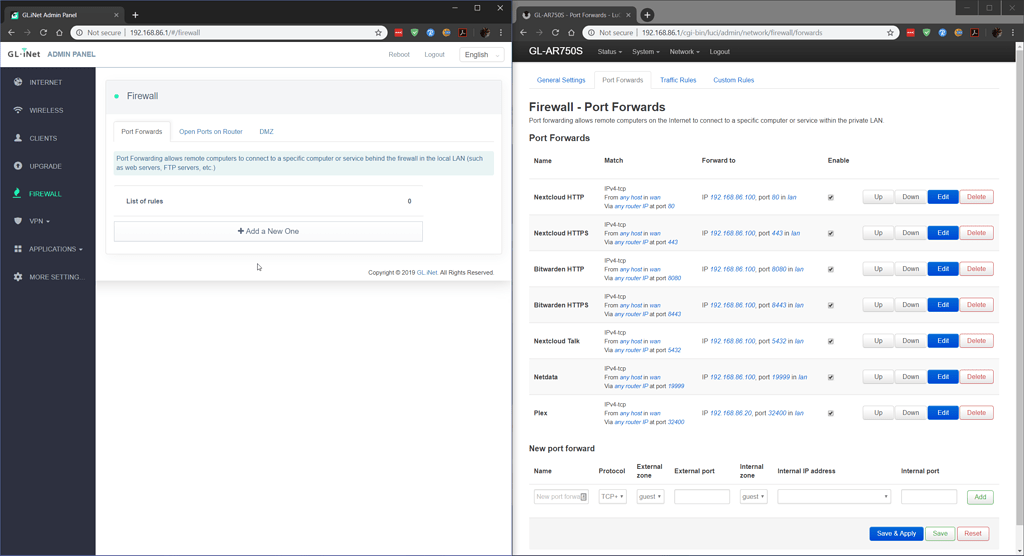Click the GL.iNet logo

[24, 54]
